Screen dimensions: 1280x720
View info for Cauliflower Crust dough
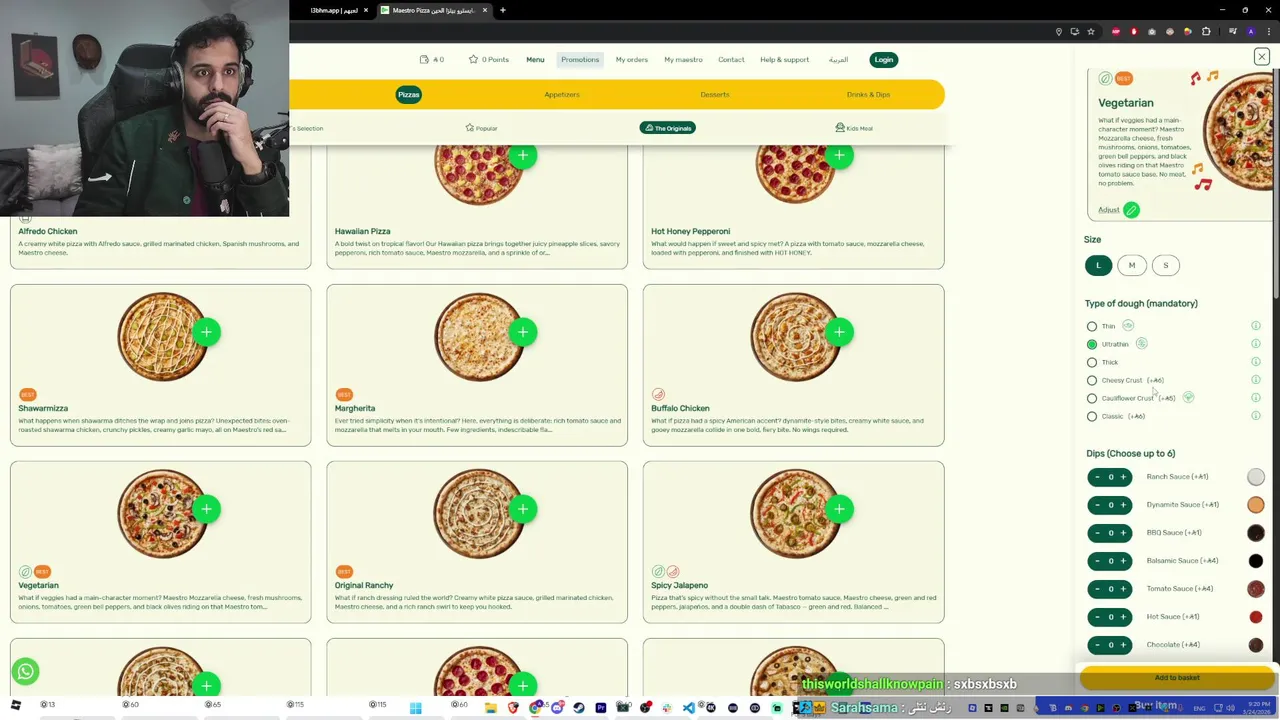click(1256, 398)
